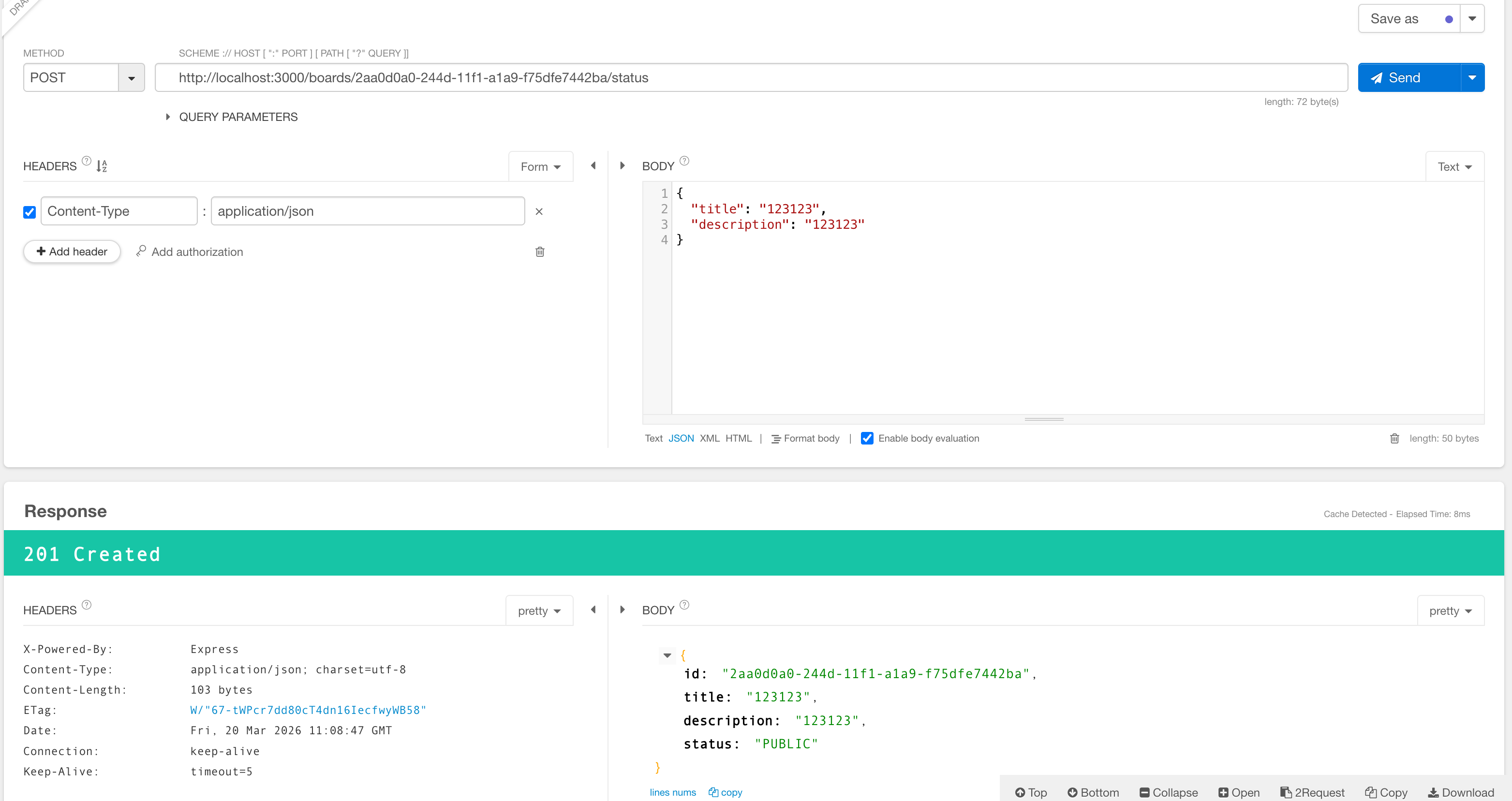Collapse request headers panel left arrow
Viewport: 1512px width, 801px height.
(x=593, y=166)
